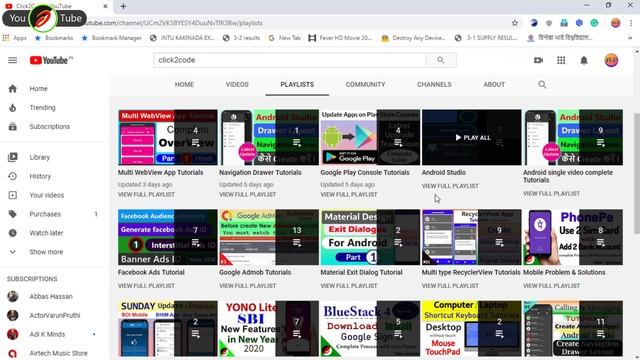
Task: Open the notifications bell
Action: pos(584,60)
